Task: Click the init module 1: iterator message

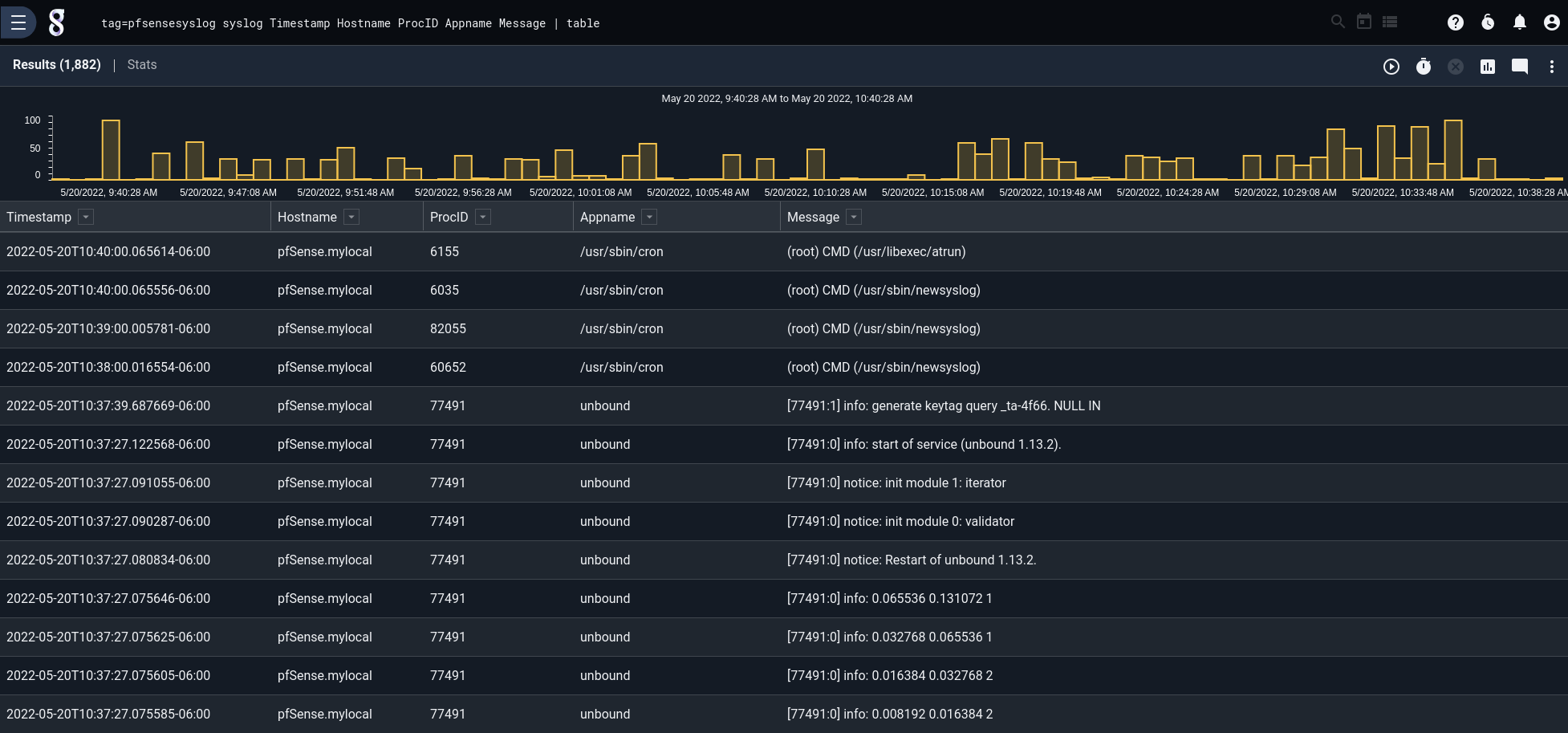Action: point(896,483)
